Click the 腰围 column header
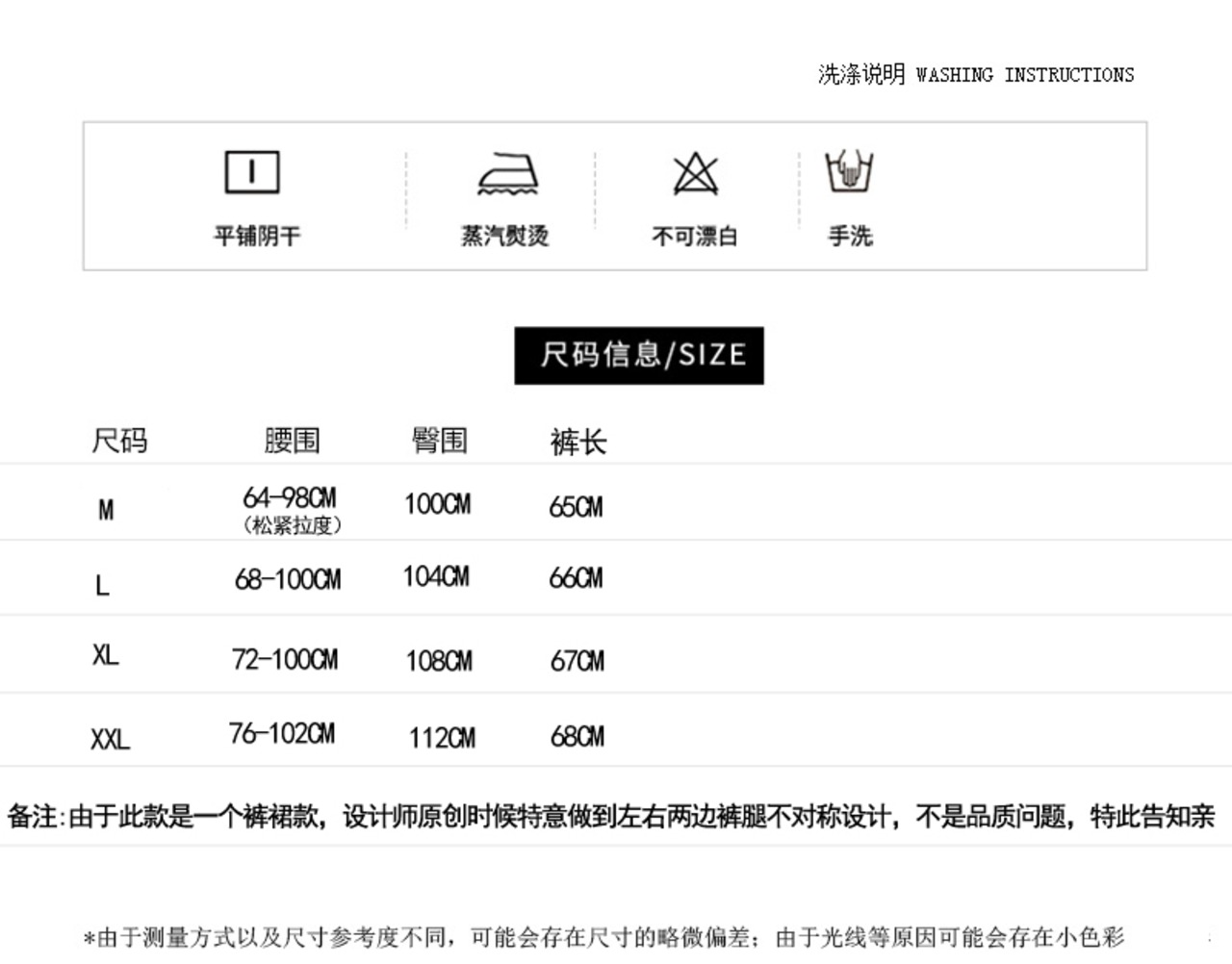The width and height of the screenshot is (1232, 964). point(292,441)
